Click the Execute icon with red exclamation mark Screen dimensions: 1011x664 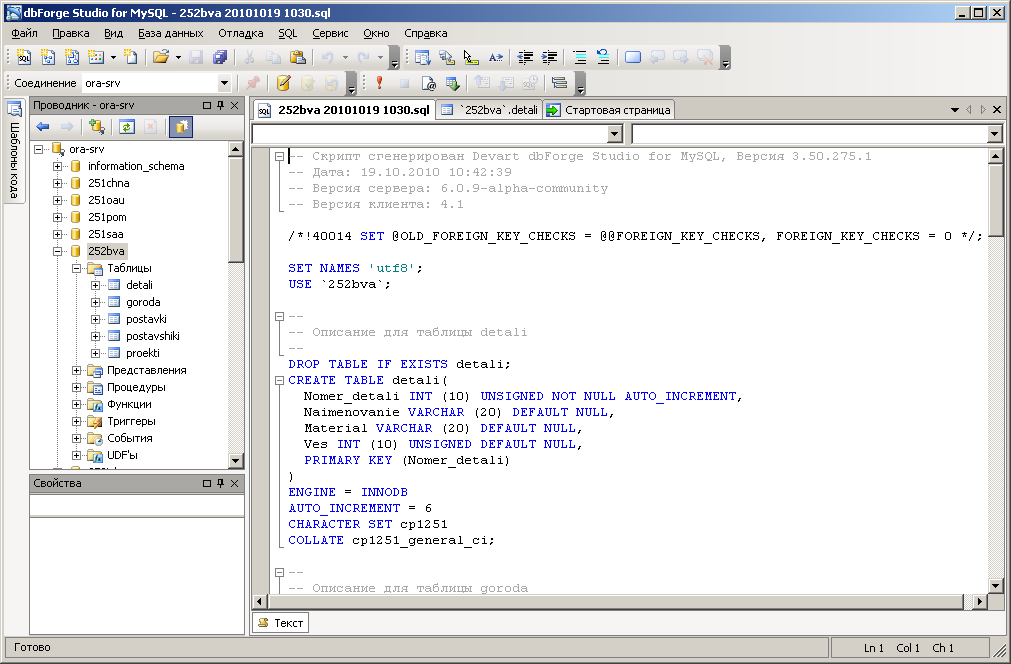coord(379,83)
